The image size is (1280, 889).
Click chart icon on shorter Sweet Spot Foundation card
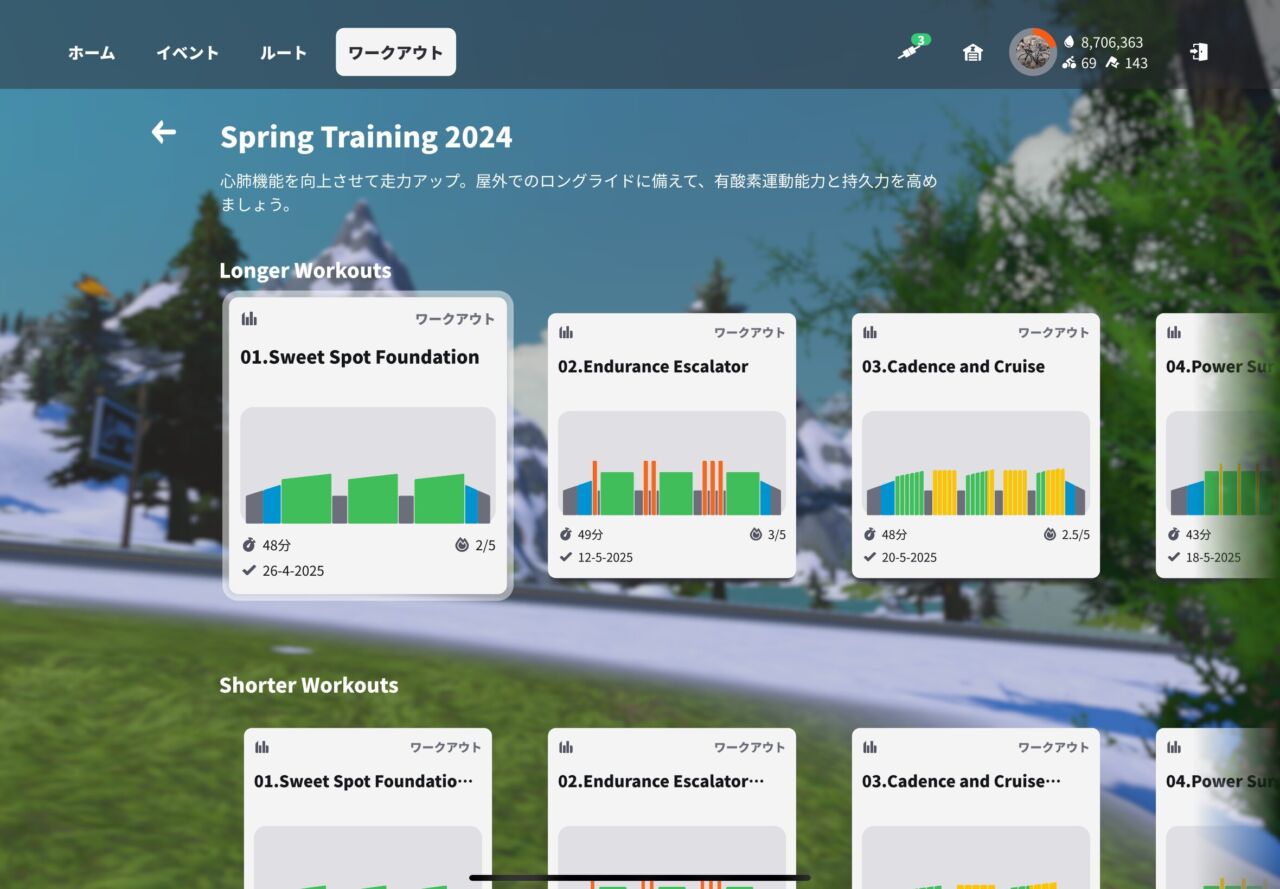tap(262, 747)
